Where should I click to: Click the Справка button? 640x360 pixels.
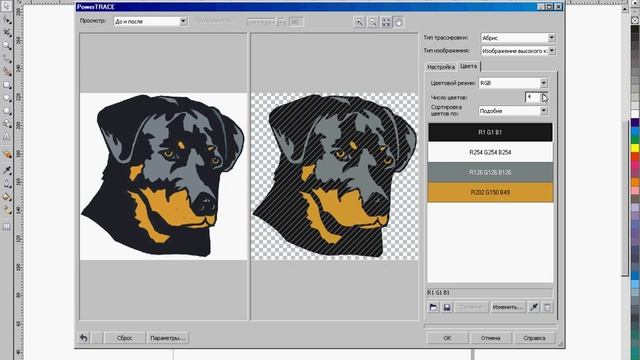(534, 338)
